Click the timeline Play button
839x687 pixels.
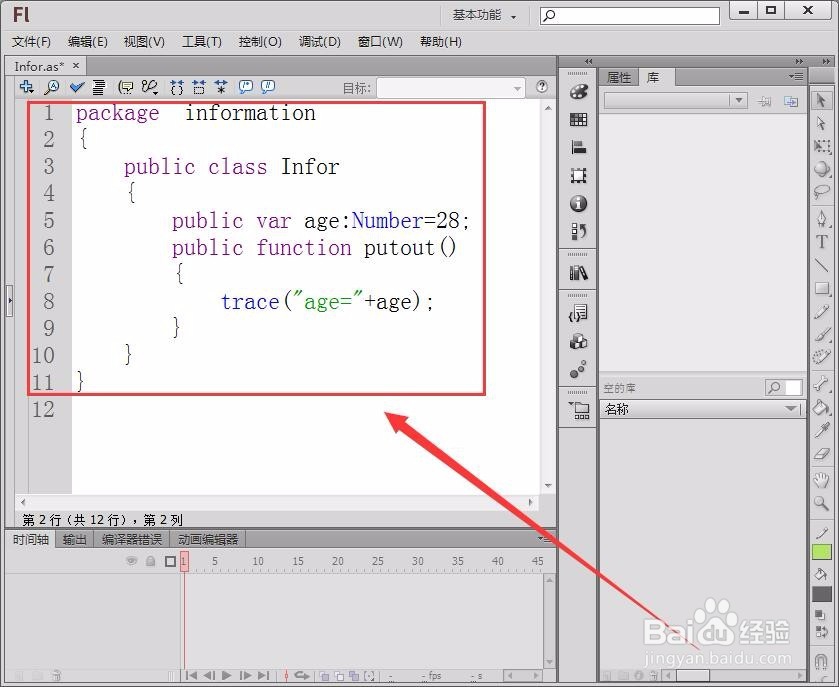(226, 675)
